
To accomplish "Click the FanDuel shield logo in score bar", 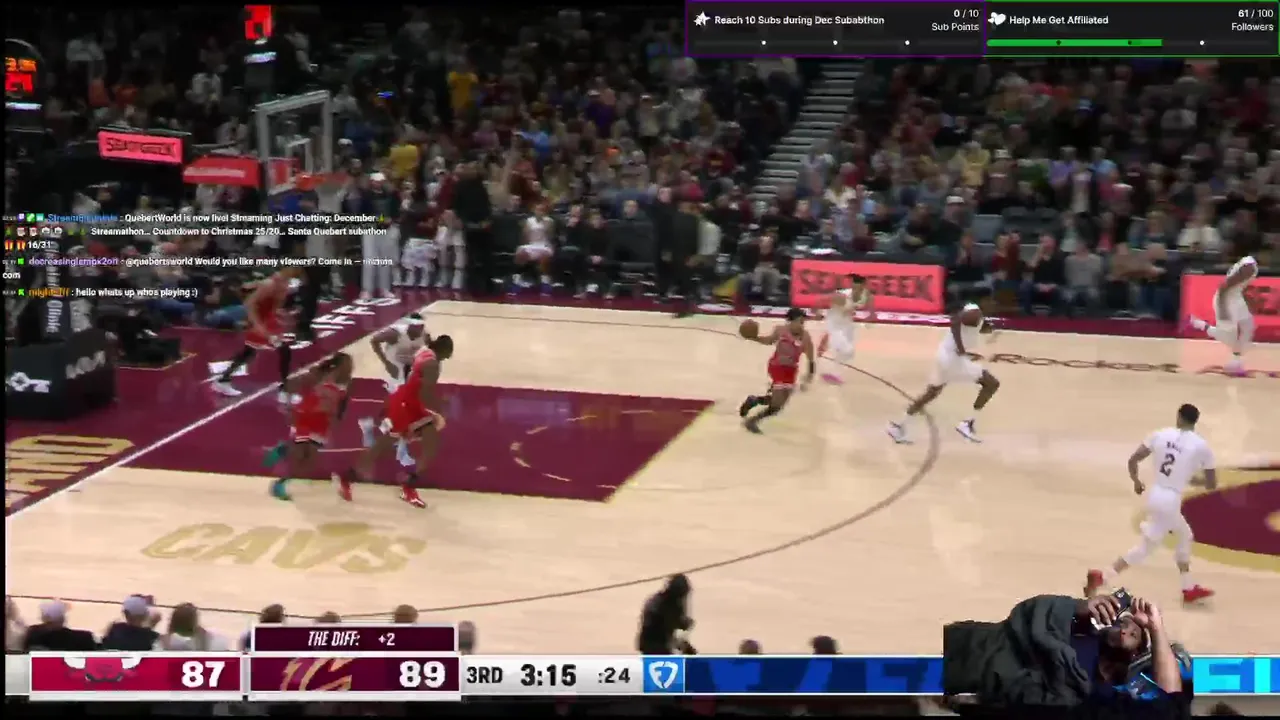I will [662, 675].
